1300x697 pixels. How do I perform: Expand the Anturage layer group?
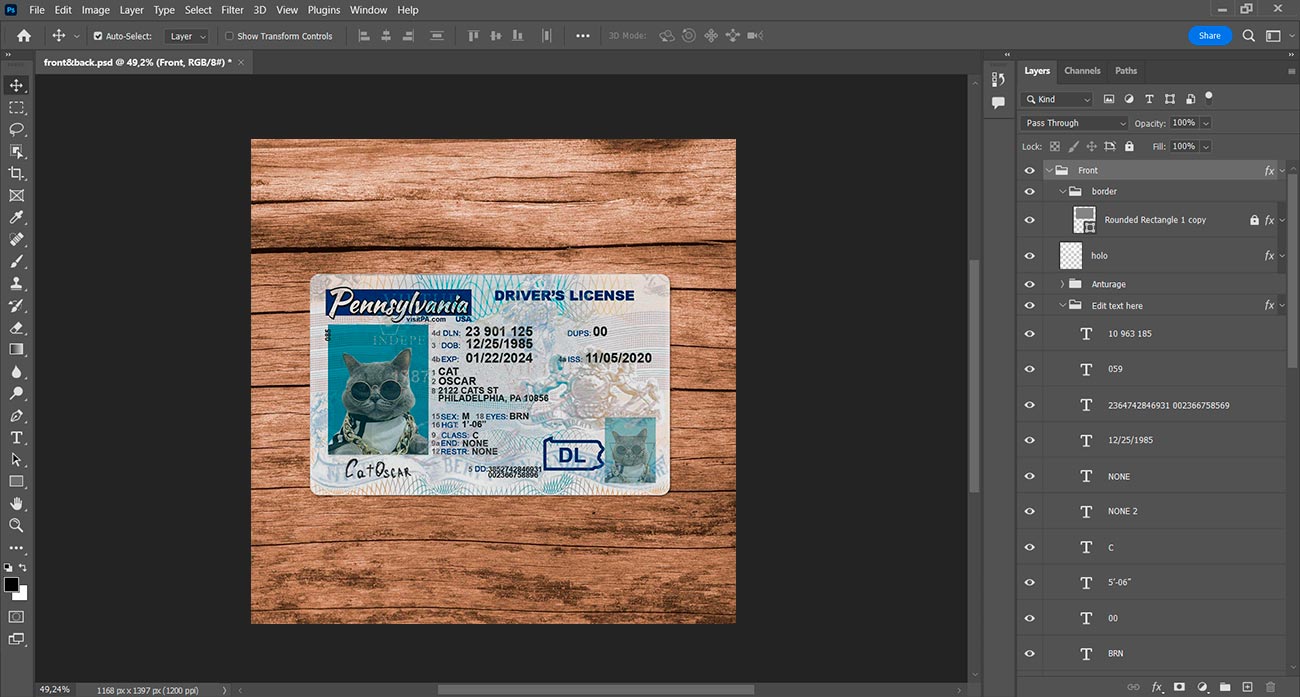(1062, 284)
